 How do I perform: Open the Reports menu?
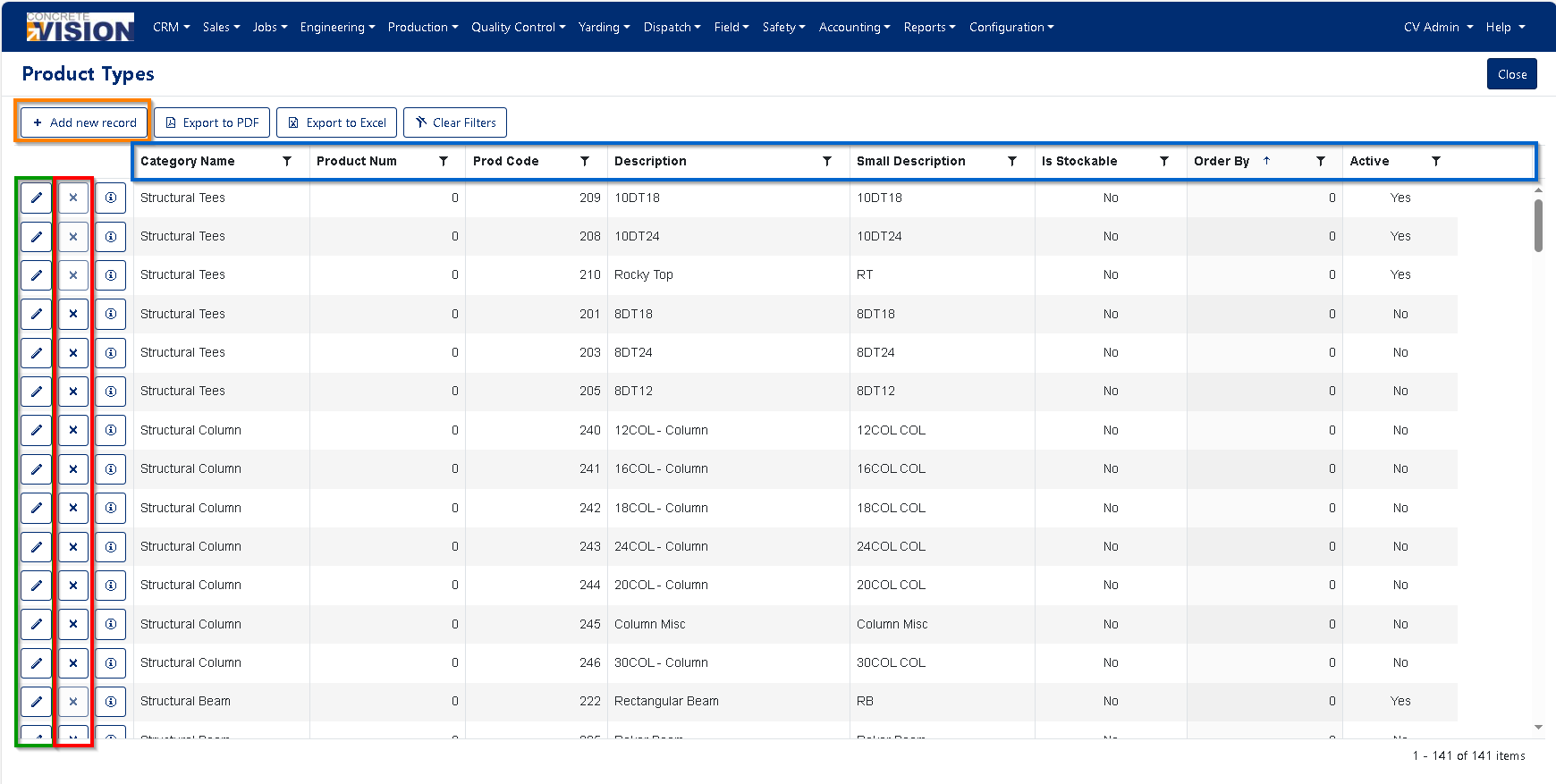point(930,27)
